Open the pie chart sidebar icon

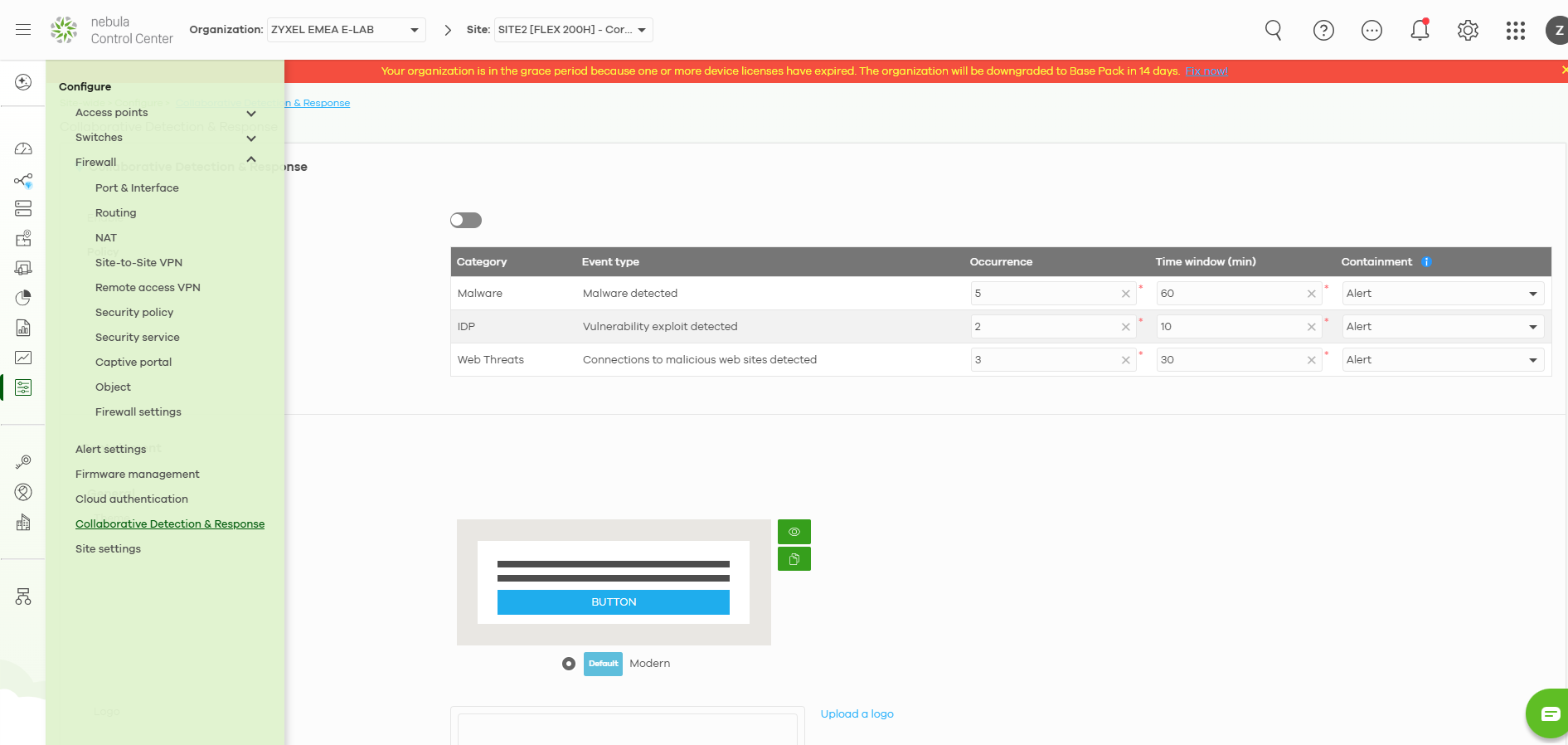click(23, 298)
